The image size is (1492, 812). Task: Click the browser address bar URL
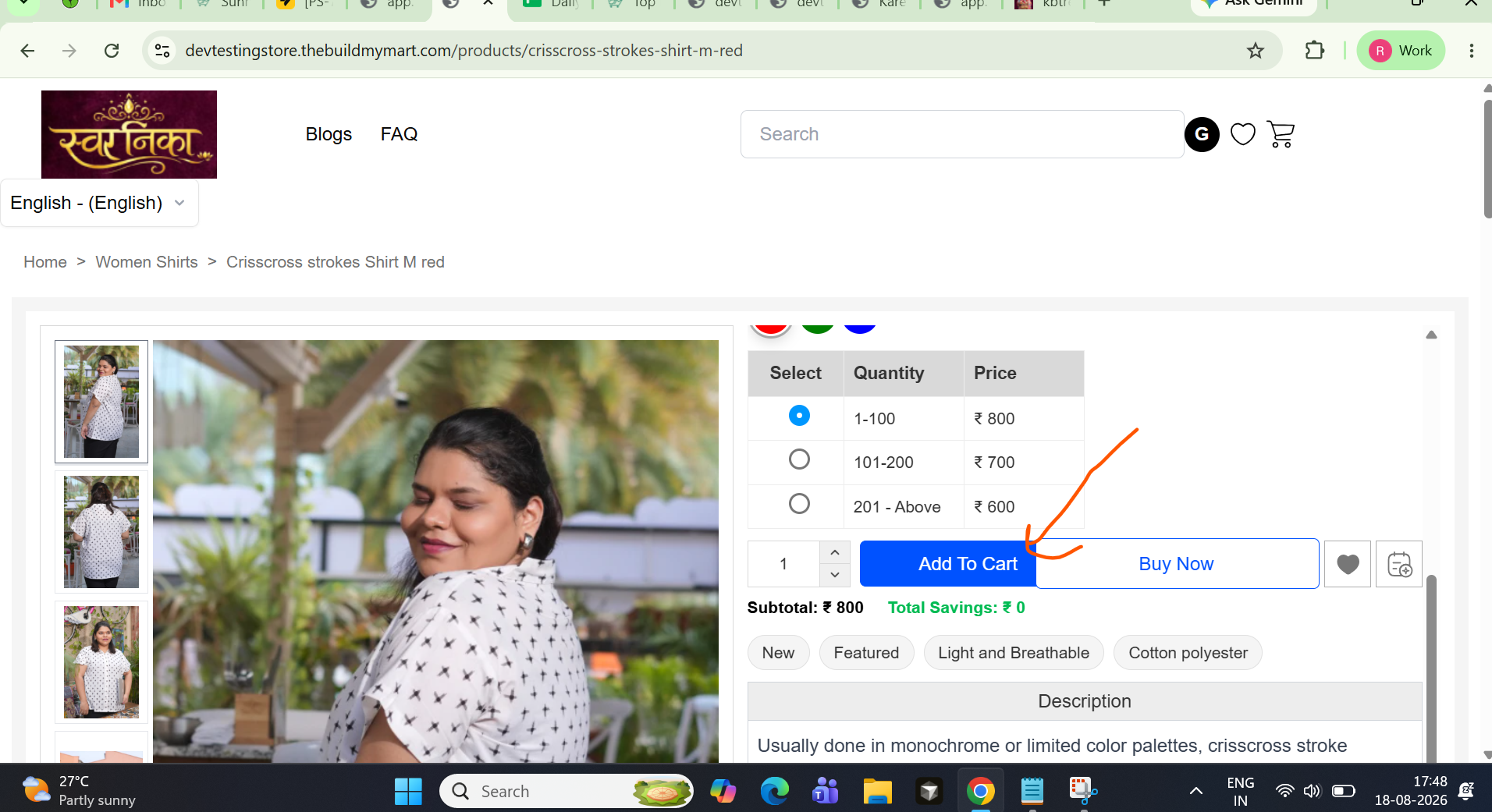[x=464, y=51]
